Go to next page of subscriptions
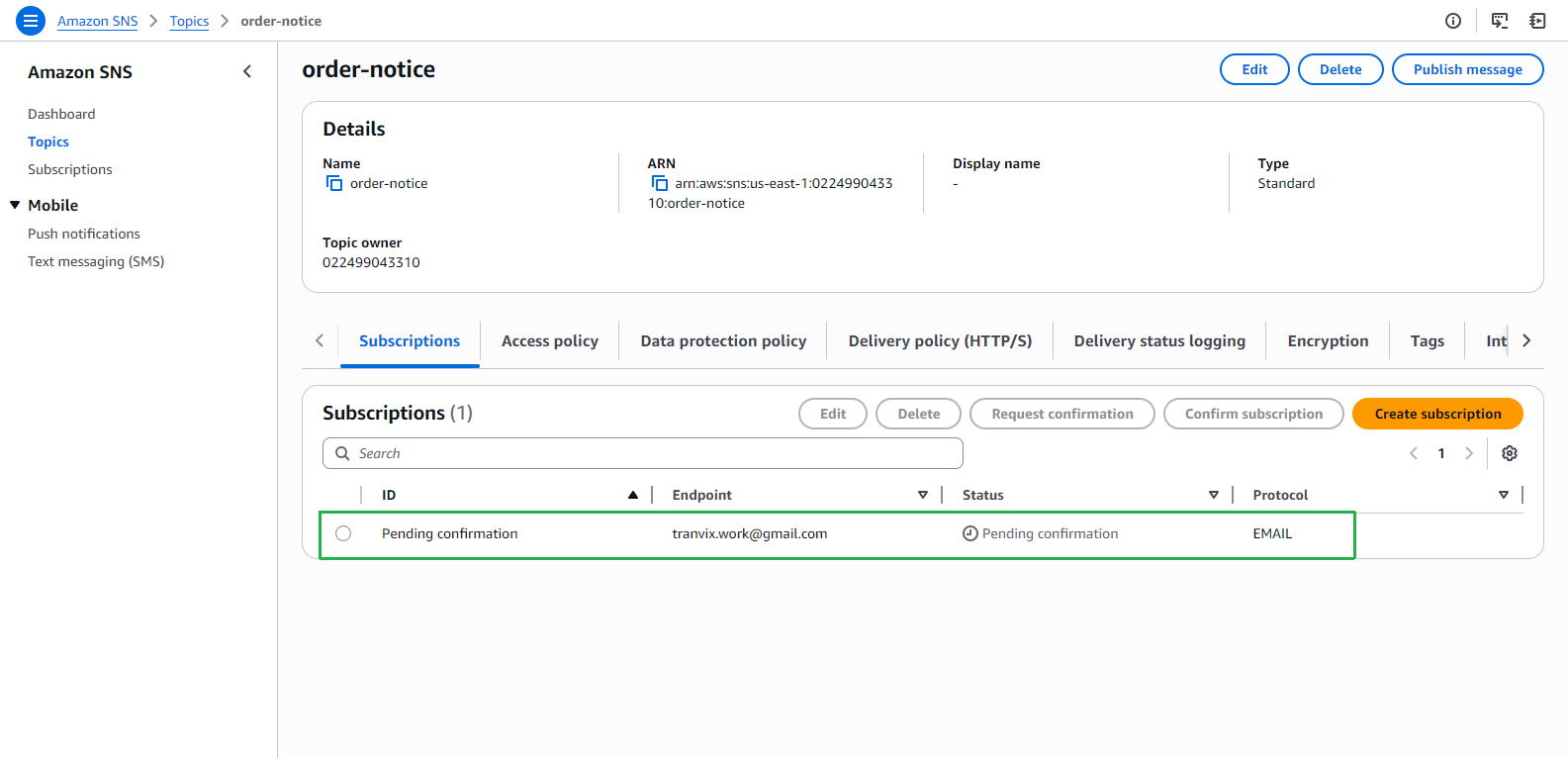This screenshot has width=1568, height=758. point(1469,453)
